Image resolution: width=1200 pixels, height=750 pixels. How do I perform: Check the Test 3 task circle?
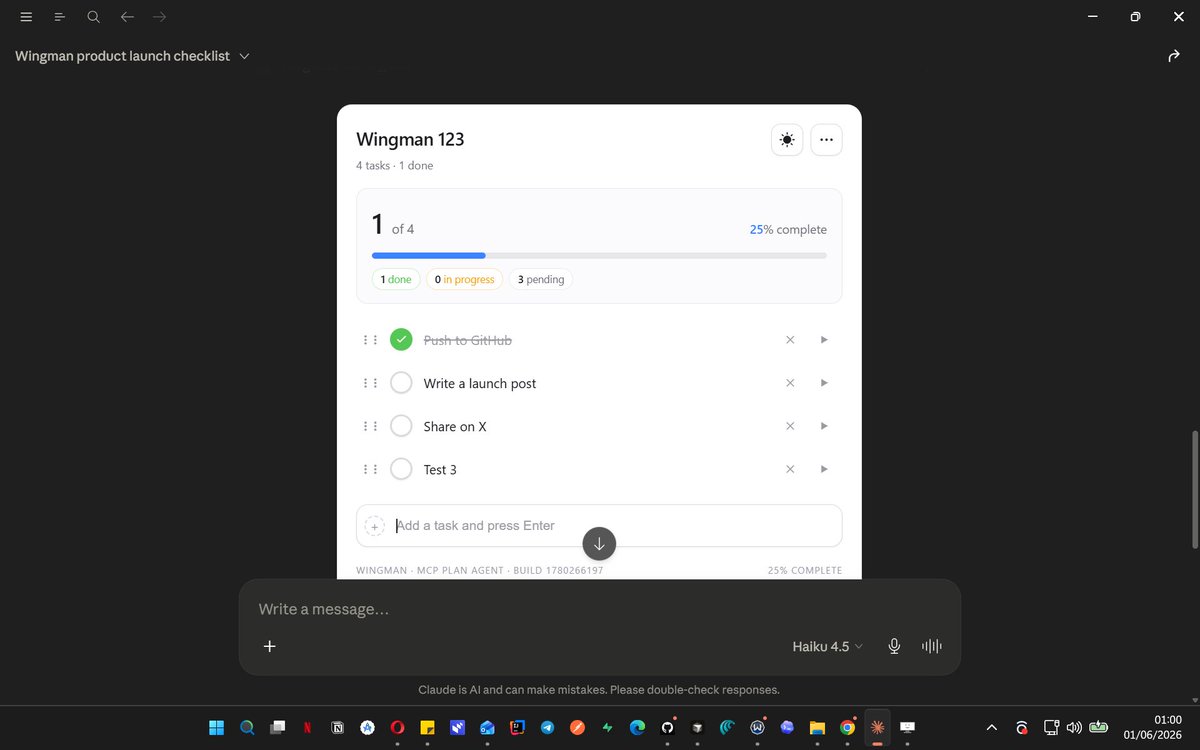pyautogui.click(x=401, y=469)
